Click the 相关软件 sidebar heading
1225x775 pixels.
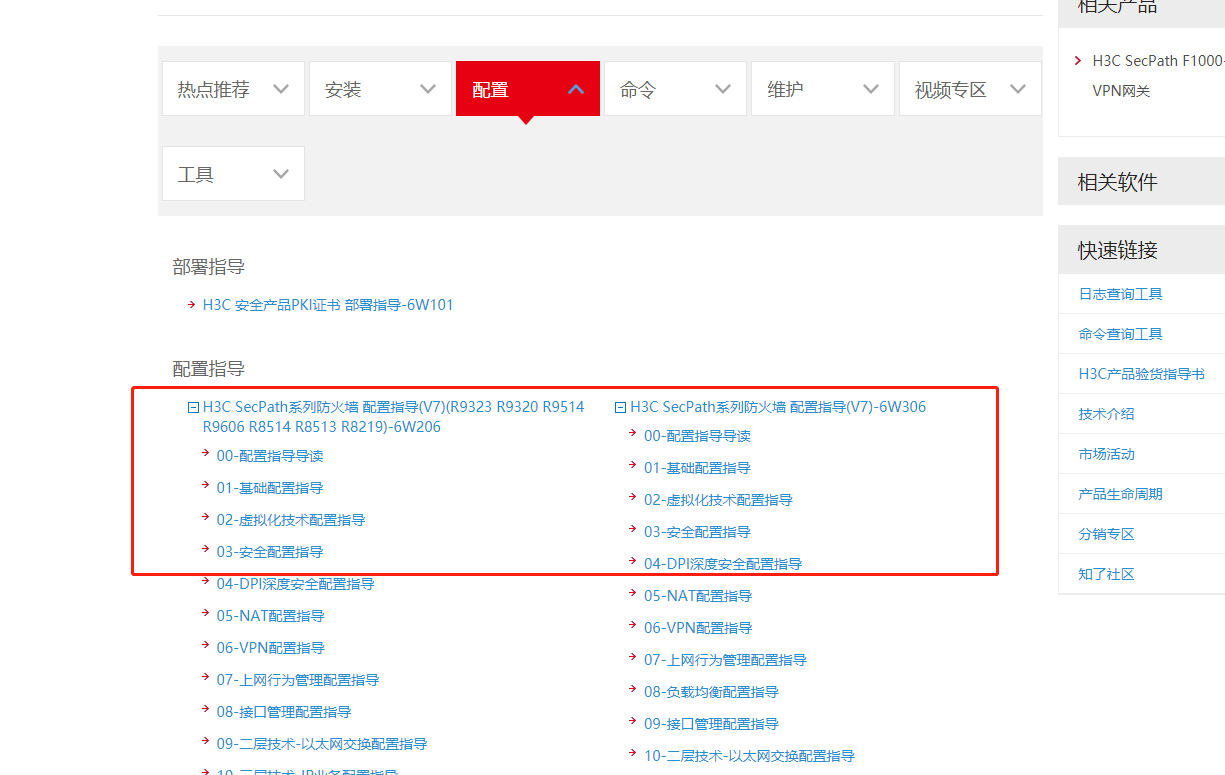pyautogui.click(x=1117, y=182)
